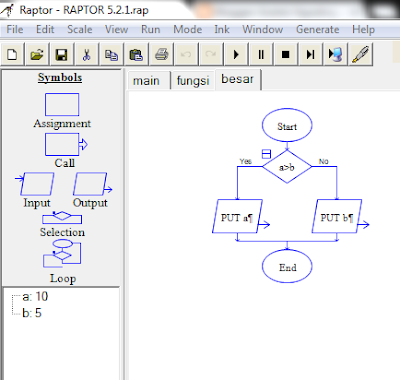
Task: Open the Mode menu
Action: (x=187, y=29)
